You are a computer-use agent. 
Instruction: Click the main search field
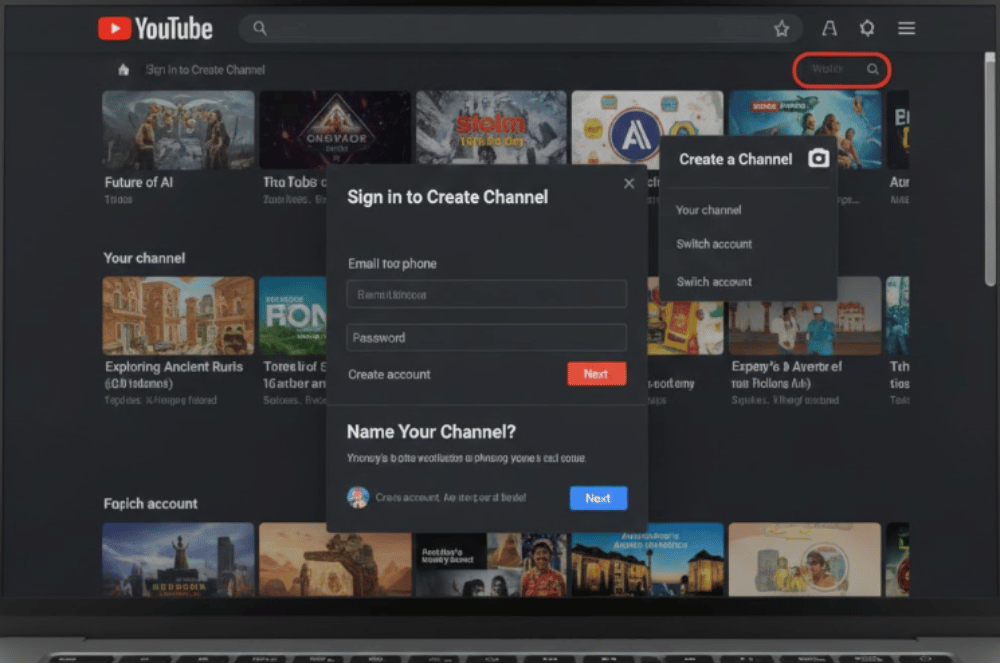click(x=520, y=29)
